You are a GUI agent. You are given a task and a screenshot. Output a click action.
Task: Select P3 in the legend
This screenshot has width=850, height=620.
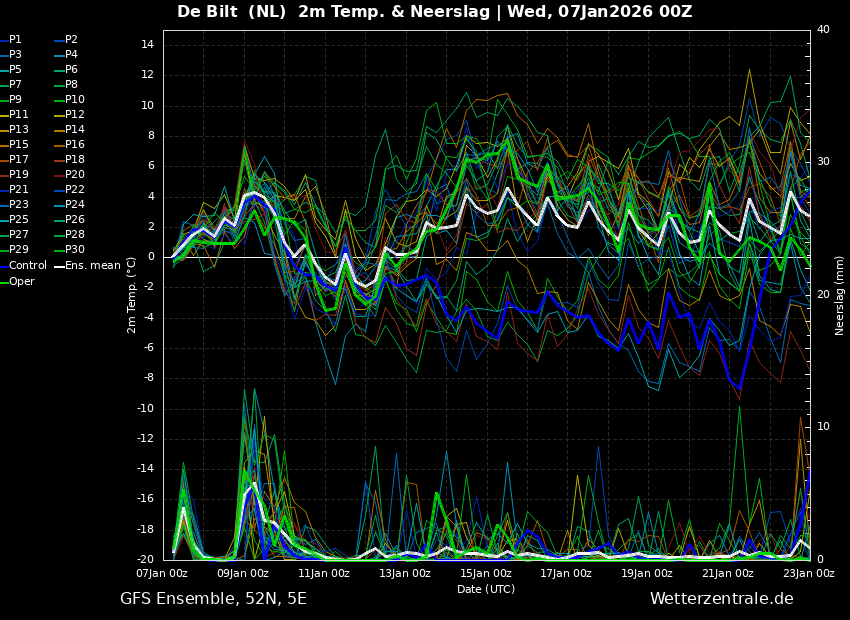11,55
